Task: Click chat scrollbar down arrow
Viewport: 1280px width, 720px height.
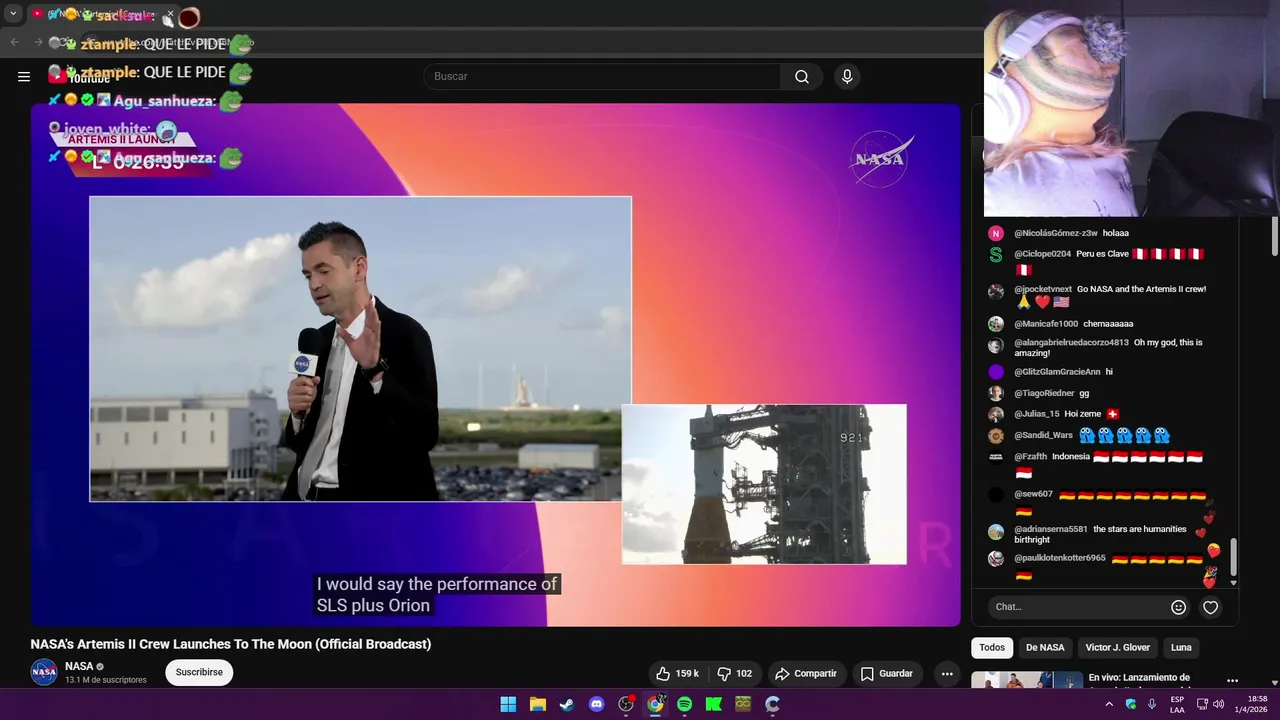Action: point(1233,582)
